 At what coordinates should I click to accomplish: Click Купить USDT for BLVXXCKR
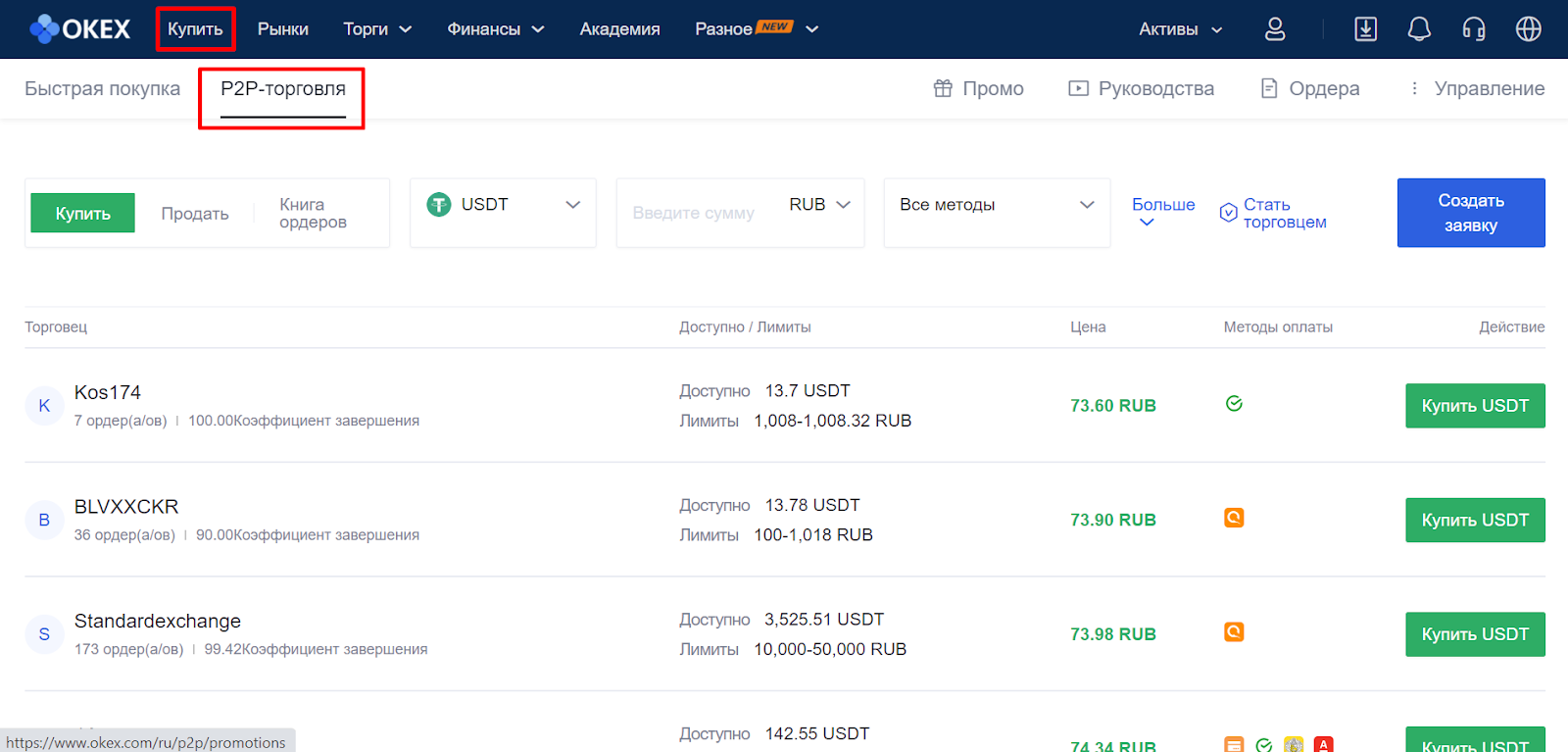click(1475, 520)
